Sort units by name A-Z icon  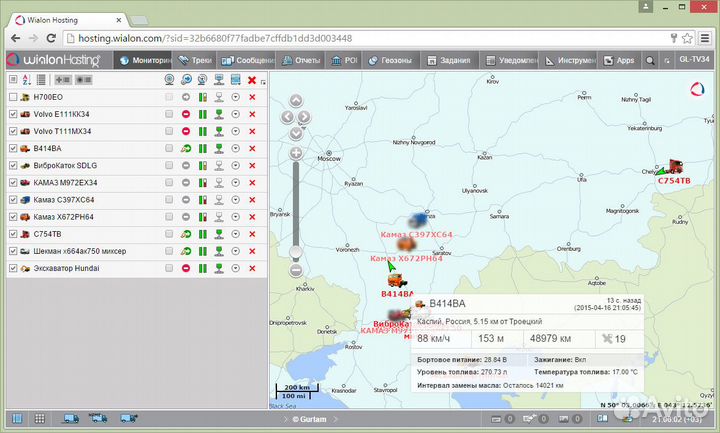click(27, 80)
